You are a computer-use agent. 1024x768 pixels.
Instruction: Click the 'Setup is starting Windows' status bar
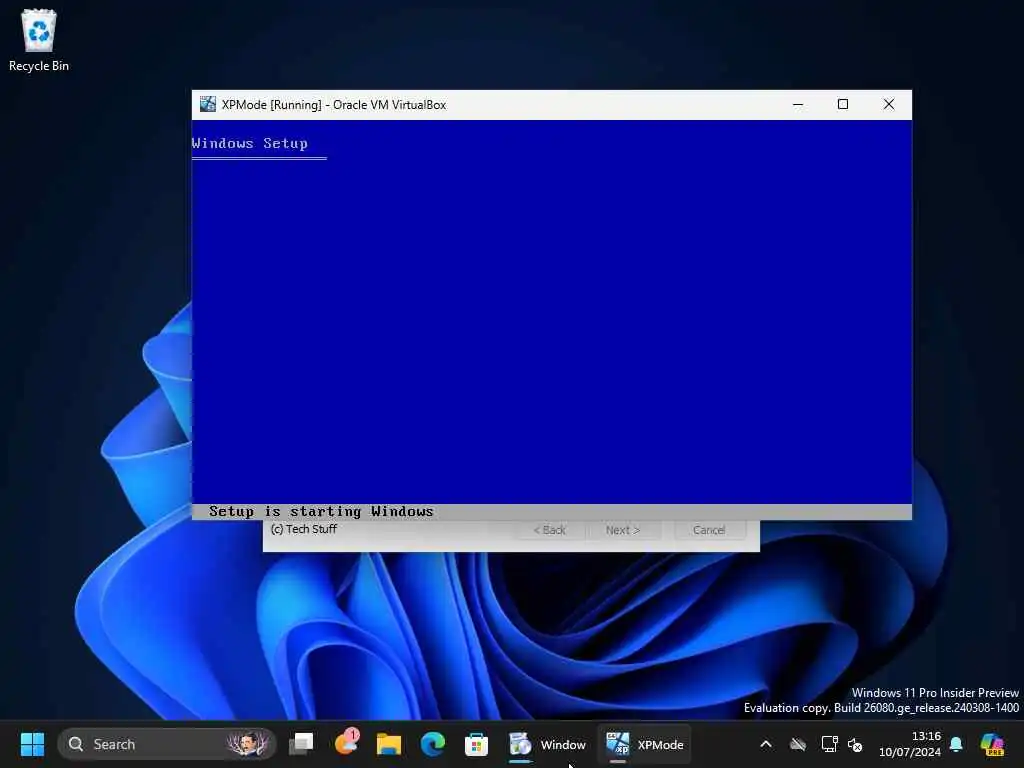coord(552,511)
